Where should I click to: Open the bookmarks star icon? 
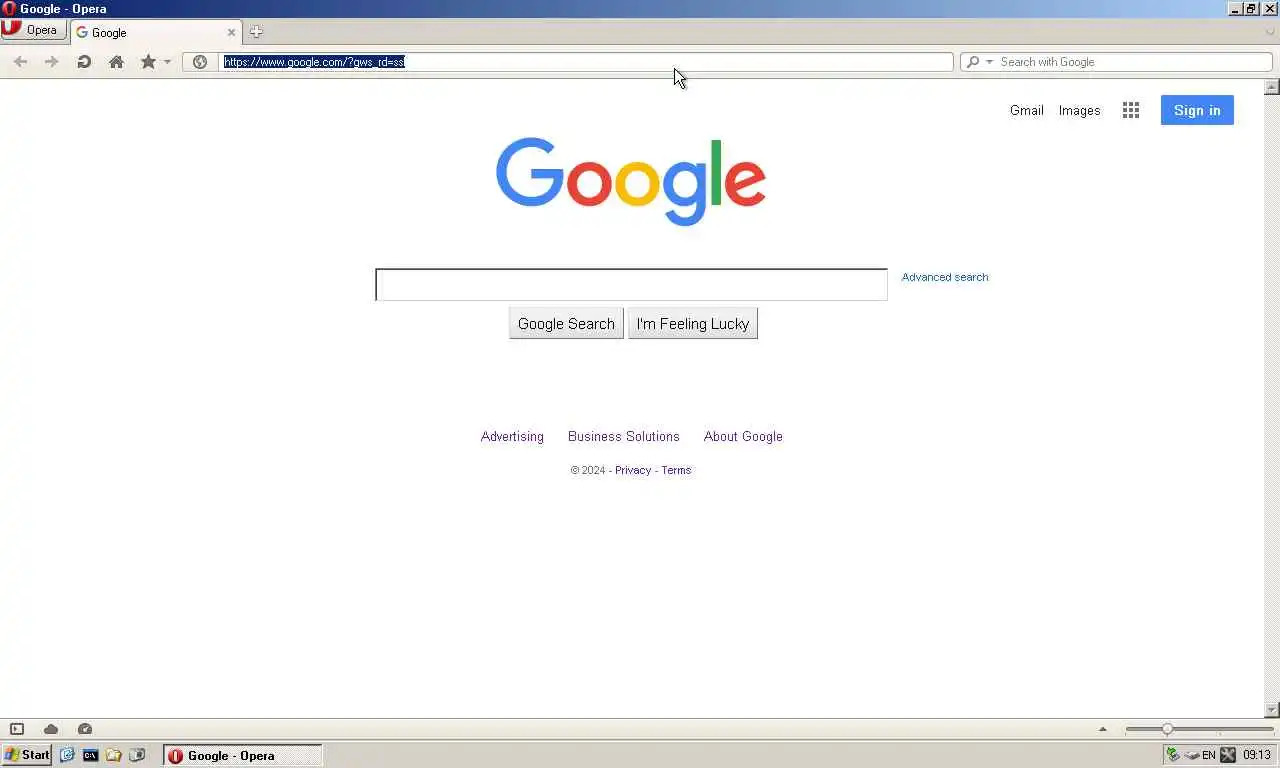148,62
